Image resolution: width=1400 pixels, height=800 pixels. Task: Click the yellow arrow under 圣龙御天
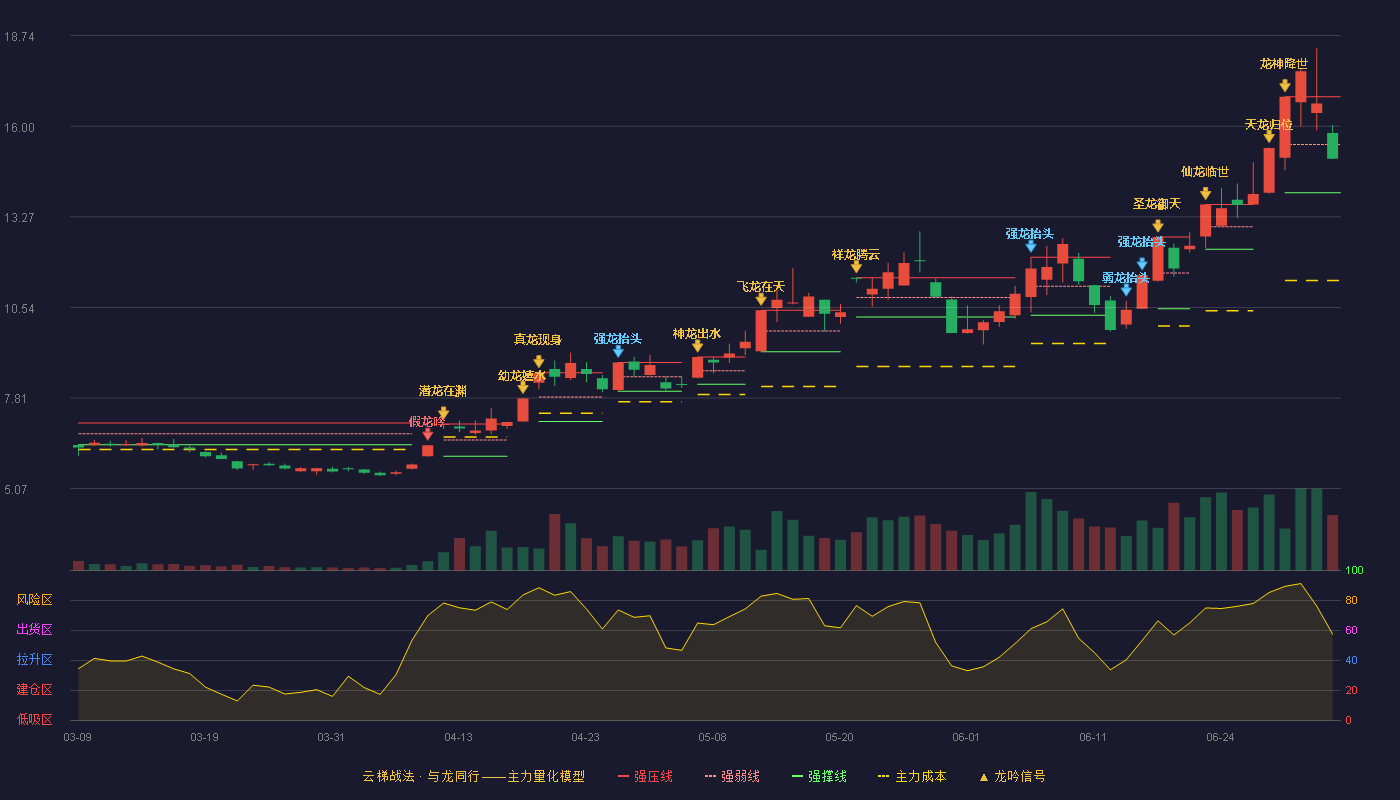click(1158, 226)
